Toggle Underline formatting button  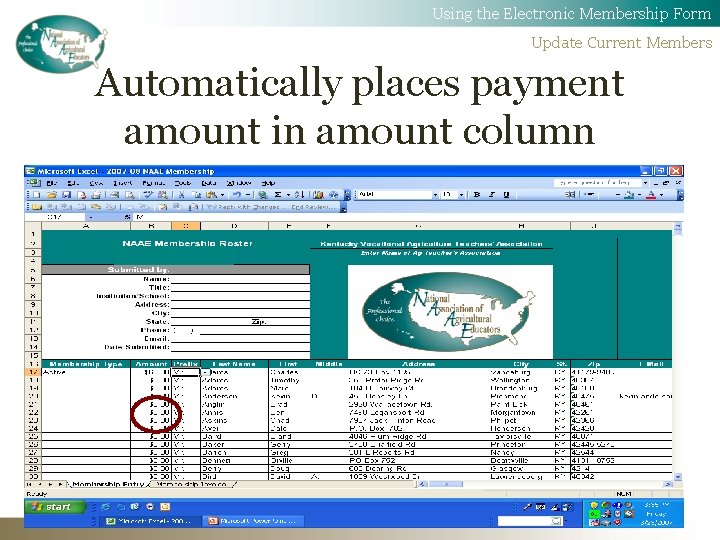click(x=506, y=195)
